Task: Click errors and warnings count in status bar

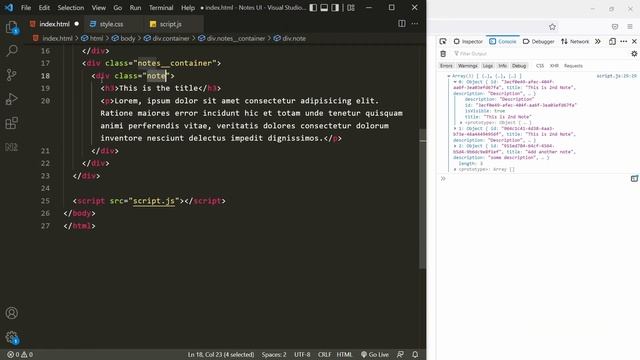Action: (x=20, y=355)
